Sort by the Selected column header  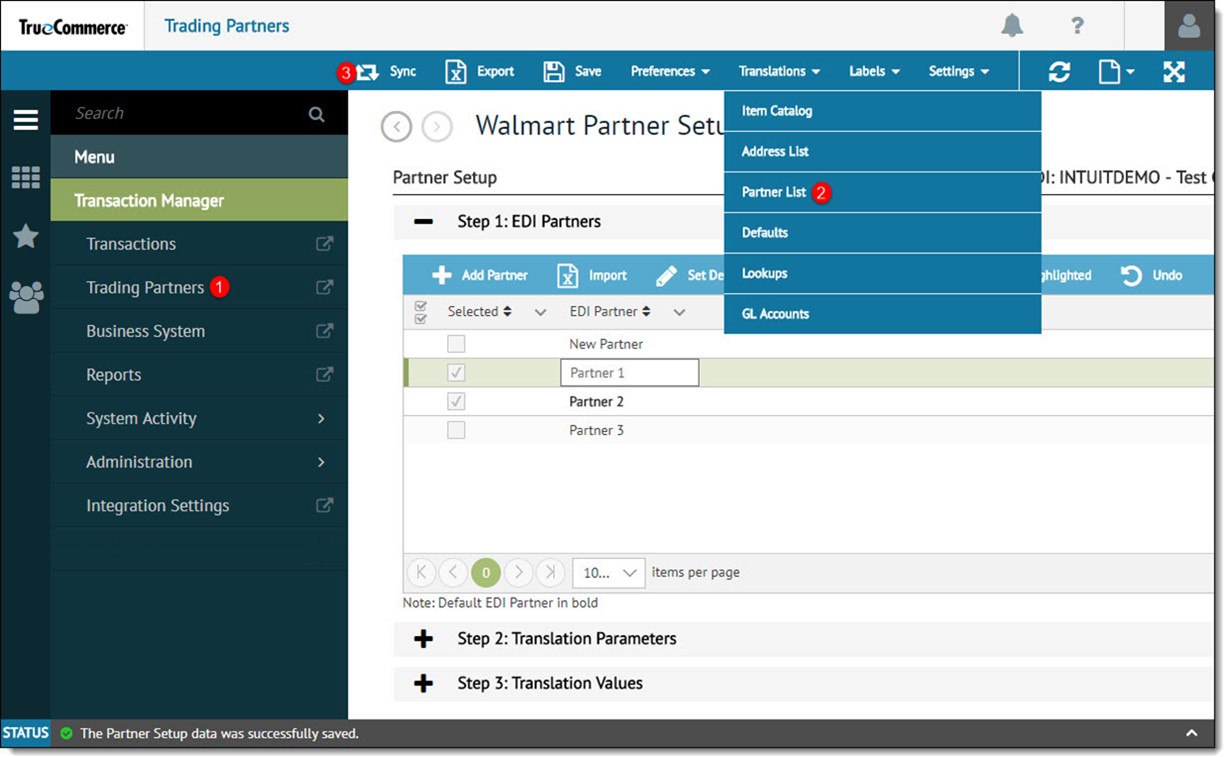coord(480,312)
